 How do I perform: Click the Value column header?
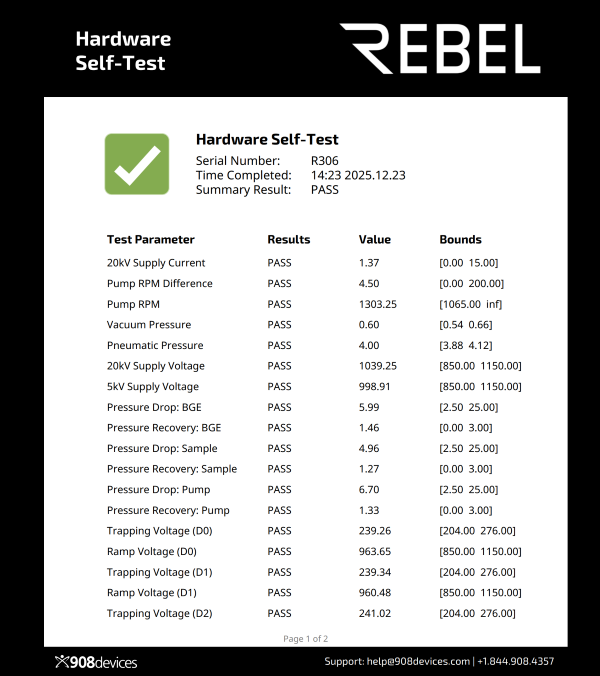click(375, 240)
